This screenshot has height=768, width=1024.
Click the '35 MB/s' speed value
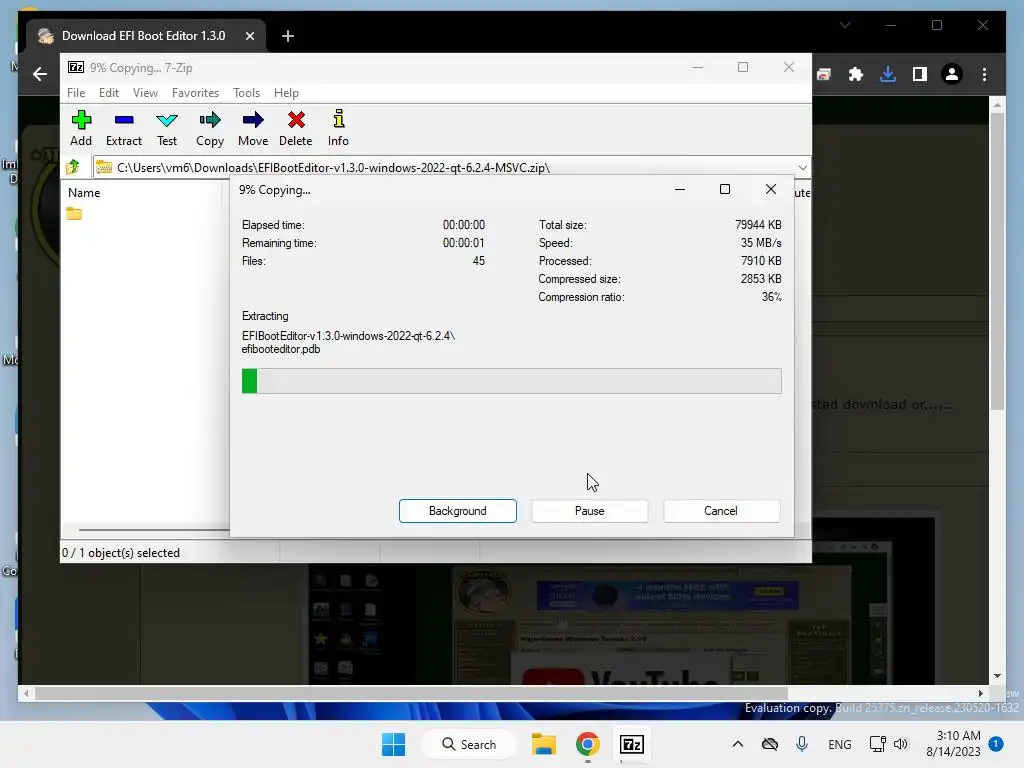(761, 243)
